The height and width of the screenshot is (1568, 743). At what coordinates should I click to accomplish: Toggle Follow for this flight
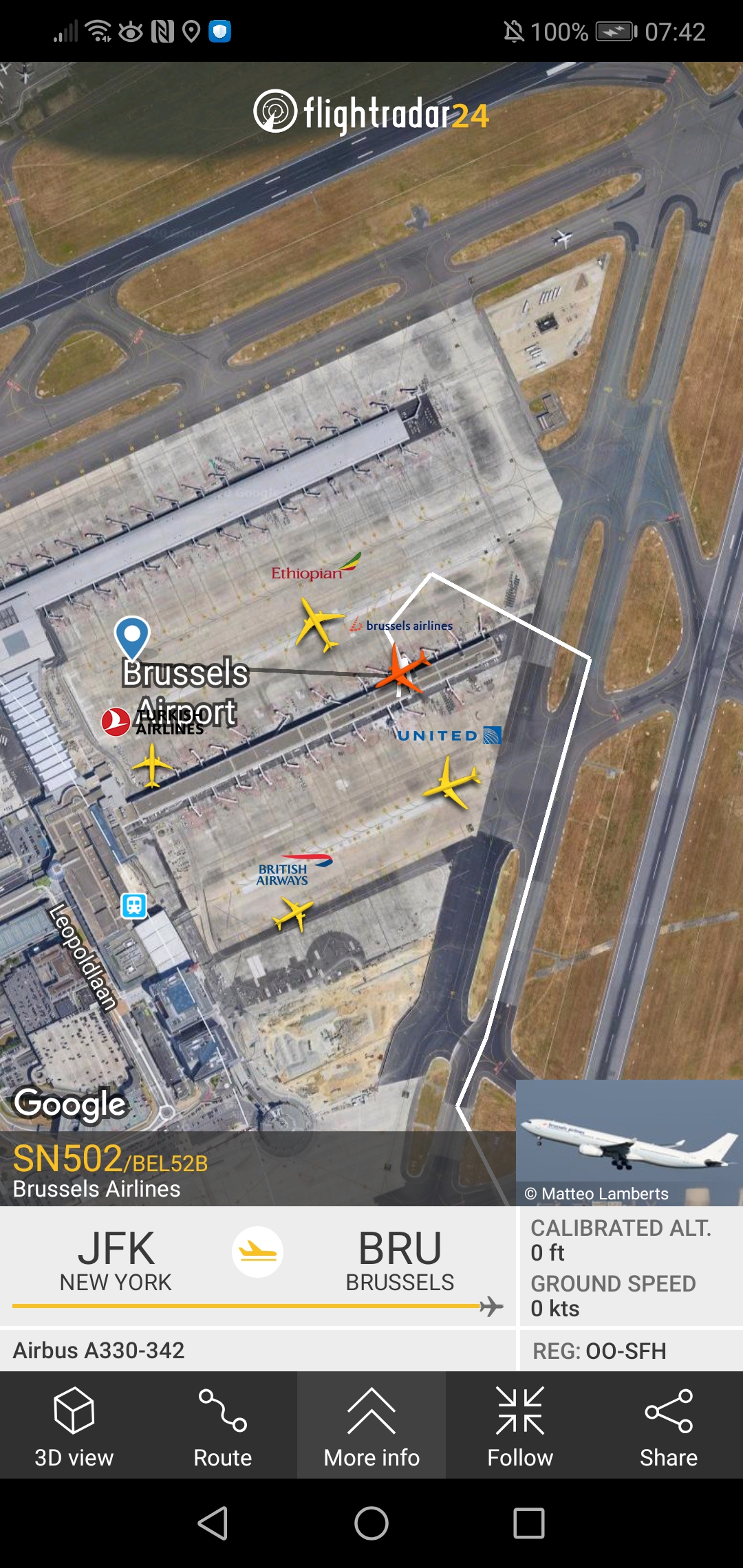click(x=520, y=1426)
